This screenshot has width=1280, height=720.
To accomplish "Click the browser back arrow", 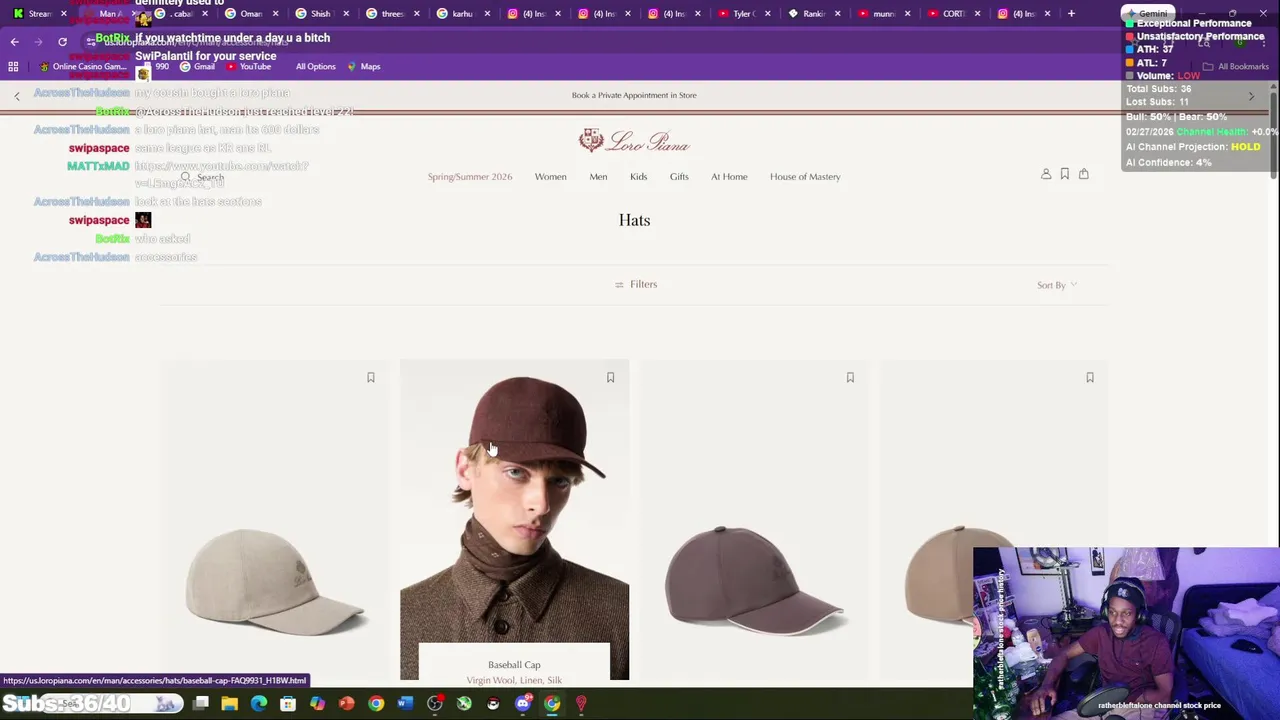I will point(14,41).
